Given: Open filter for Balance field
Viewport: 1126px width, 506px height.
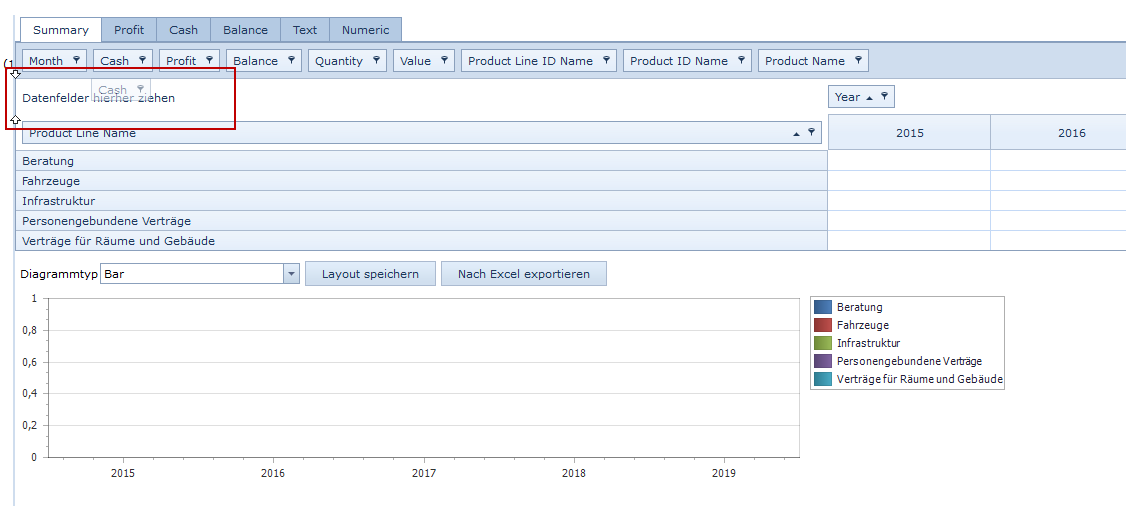Looking at the screenshot, I should pos(291,60).
